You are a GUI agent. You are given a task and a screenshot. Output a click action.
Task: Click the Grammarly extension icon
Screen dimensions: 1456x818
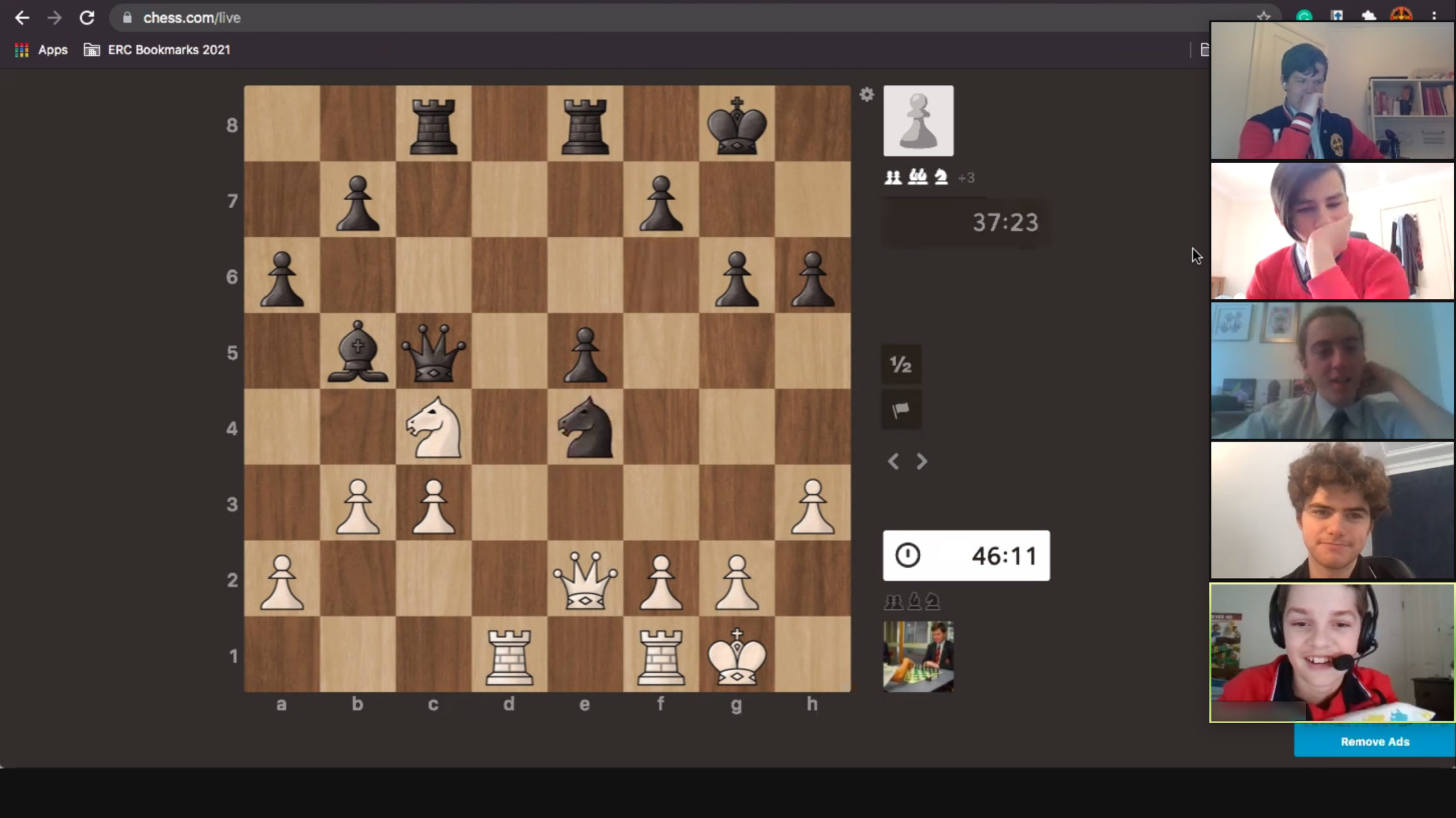(x=1304, y=16)
